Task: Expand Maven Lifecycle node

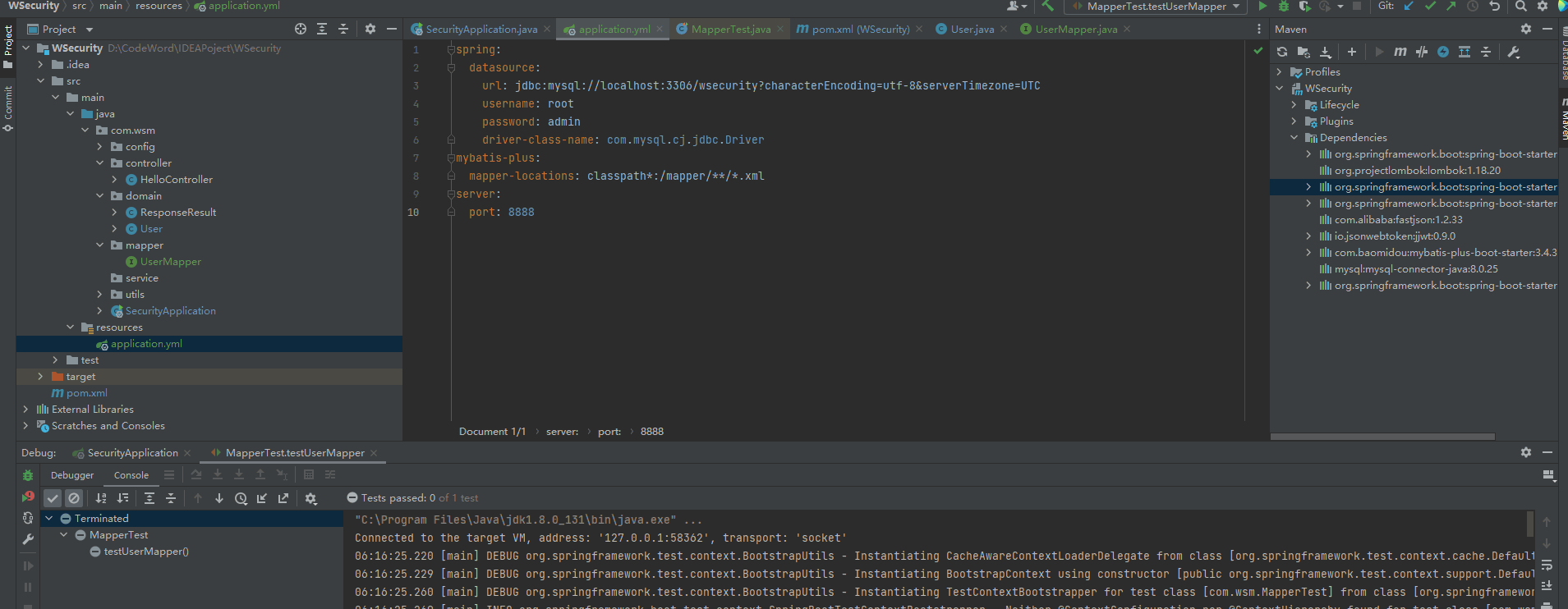Action: coord(1294,105)
